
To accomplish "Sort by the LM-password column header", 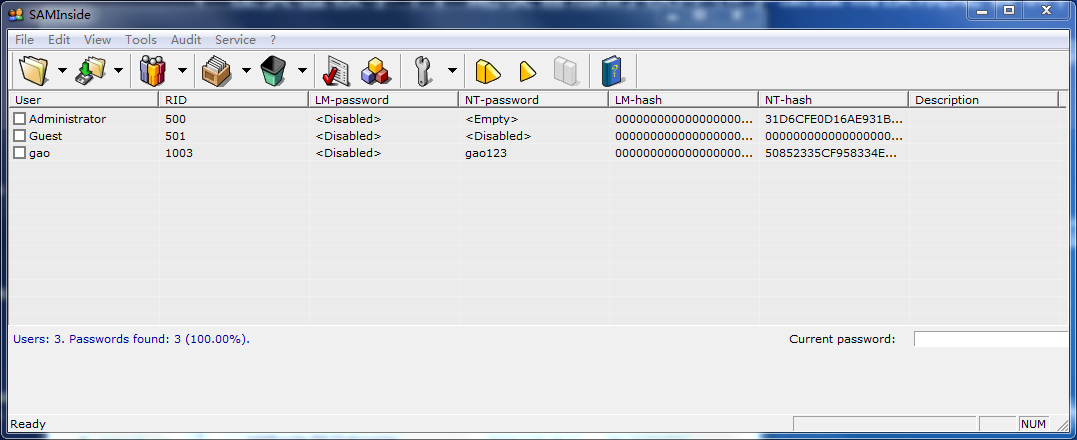I will [383, 100].
